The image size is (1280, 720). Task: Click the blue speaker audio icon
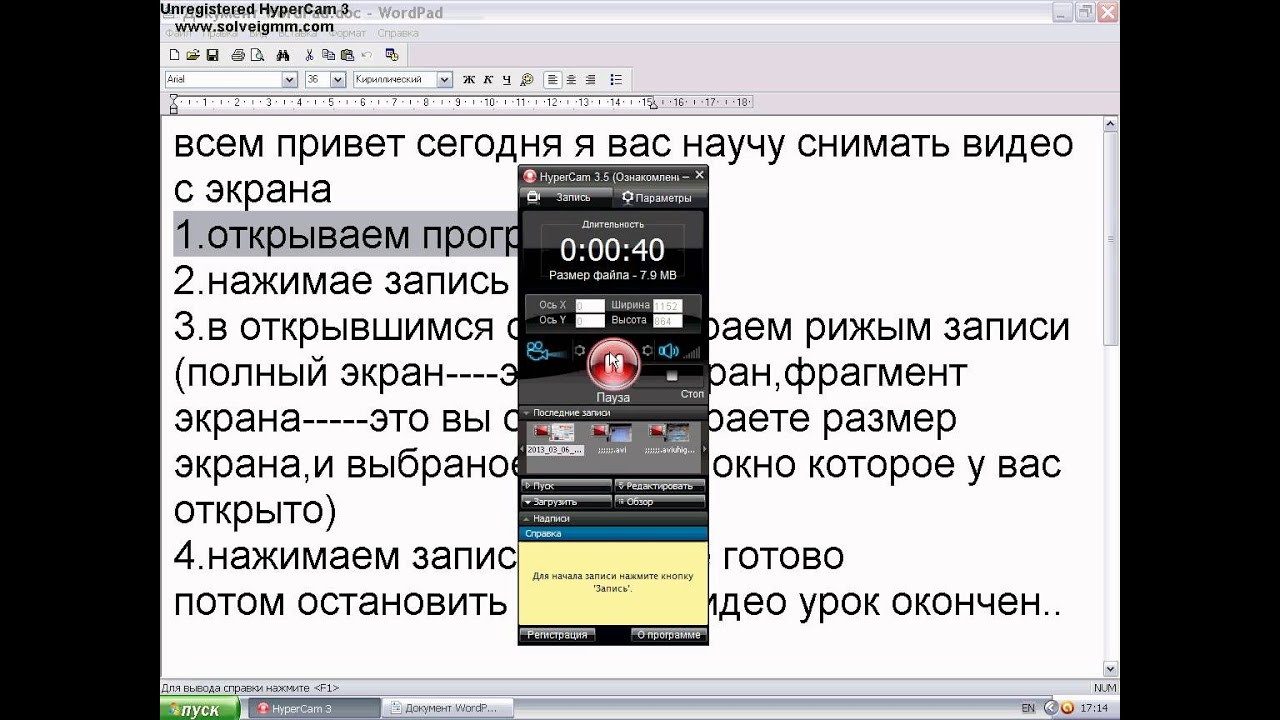click(x=668, y=351)
